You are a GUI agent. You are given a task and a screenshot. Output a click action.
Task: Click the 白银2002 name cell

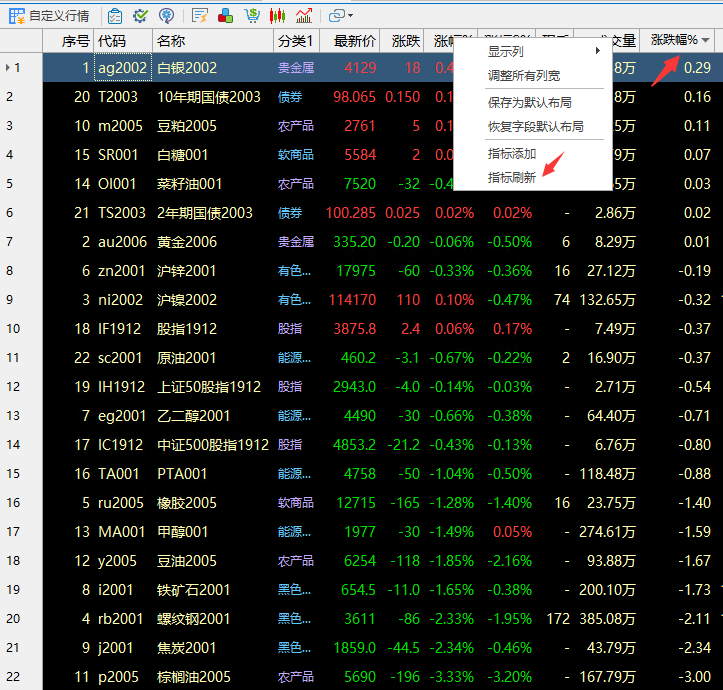point(187,68)
